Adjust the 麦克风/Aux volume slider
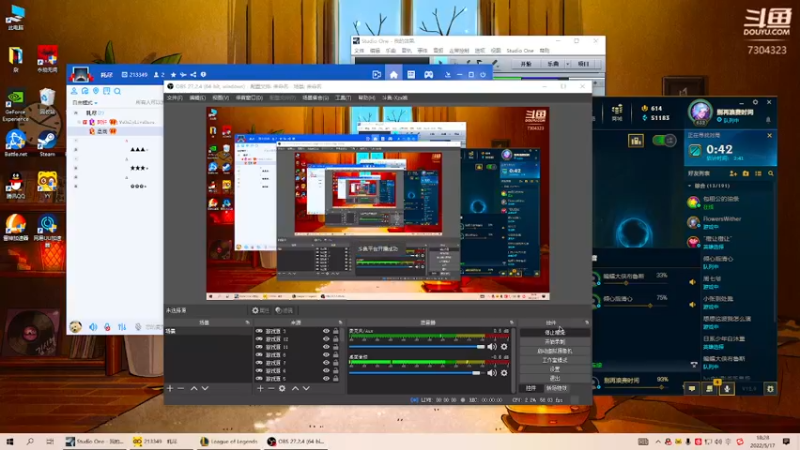800x450 pixels. point(417,347)
